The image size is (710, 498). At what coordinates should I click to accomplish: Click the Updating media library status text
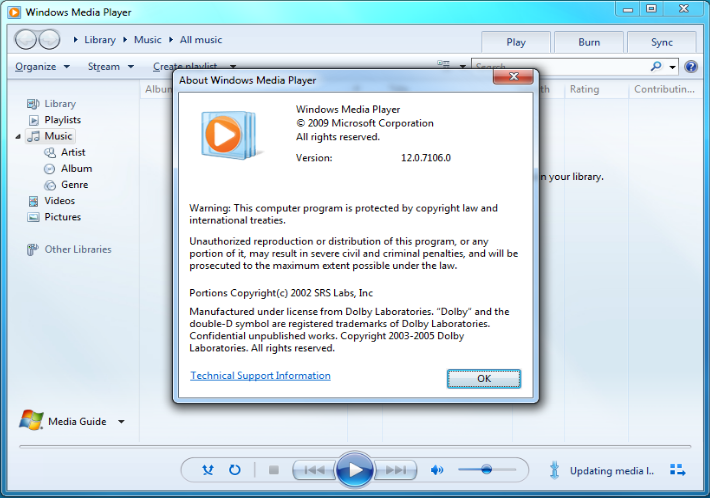click(x=612, y=471)
